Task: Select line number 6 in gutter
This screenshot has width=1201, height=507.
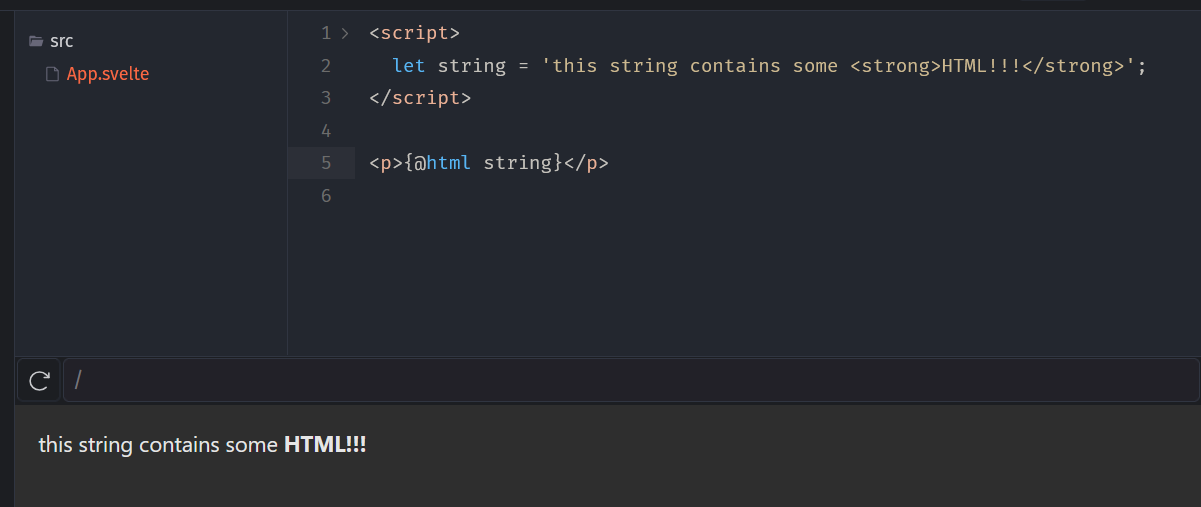Action: (326, 195)
